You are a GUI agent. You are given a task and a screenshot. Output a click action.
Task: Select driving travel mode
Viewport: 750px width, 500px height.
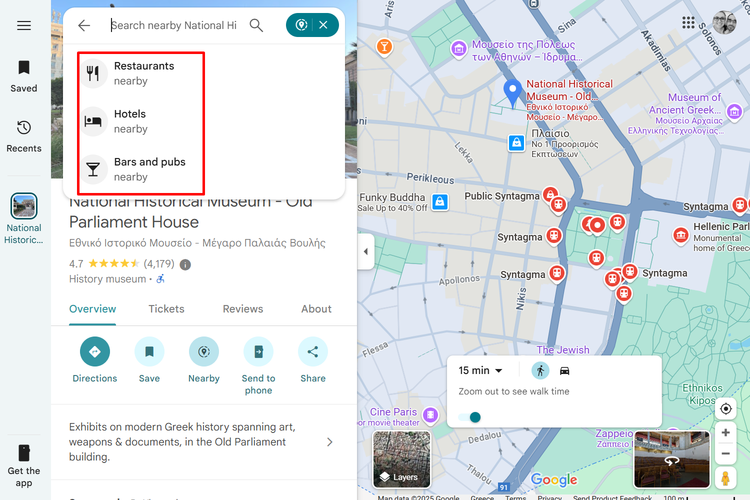tap(564, 371)
